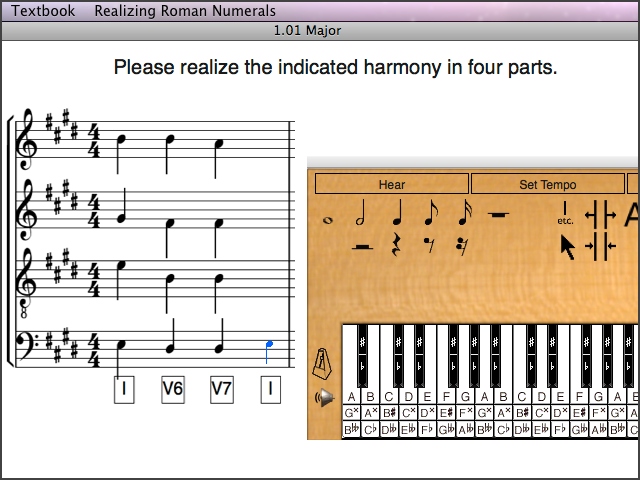The height and width of the screenshot is (480, 640).
Task: Click the V6 Roman numeral box
Action: click(172, 389)
